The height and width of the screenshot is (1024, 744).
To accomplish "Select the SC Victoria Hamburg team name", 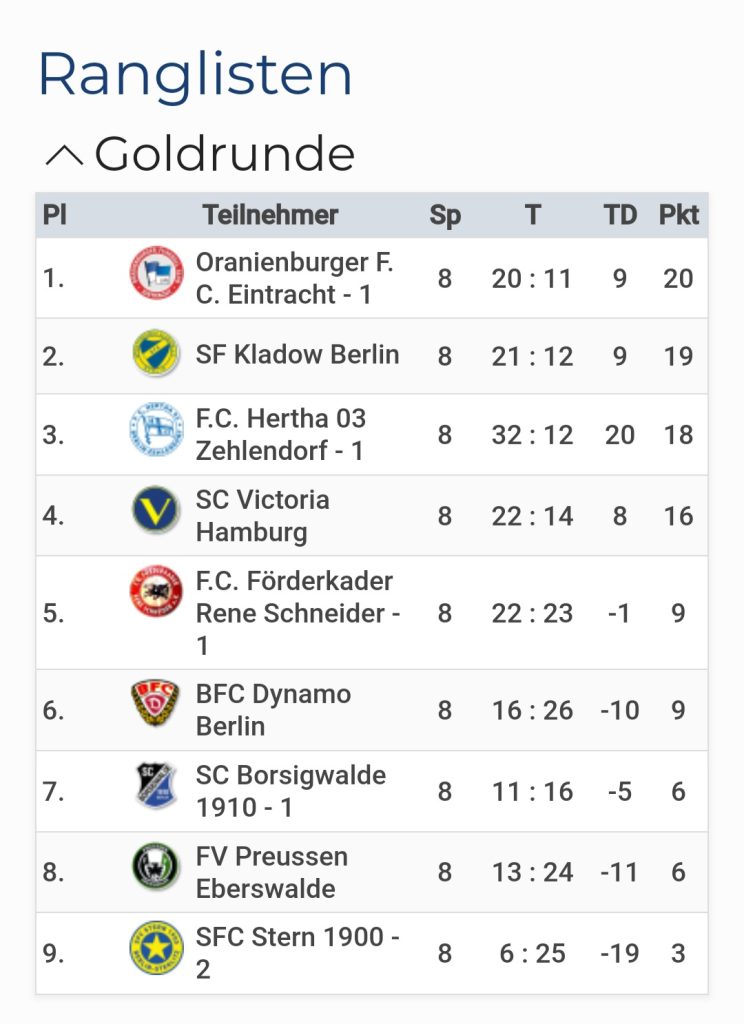I will click(x=262, y=516).
